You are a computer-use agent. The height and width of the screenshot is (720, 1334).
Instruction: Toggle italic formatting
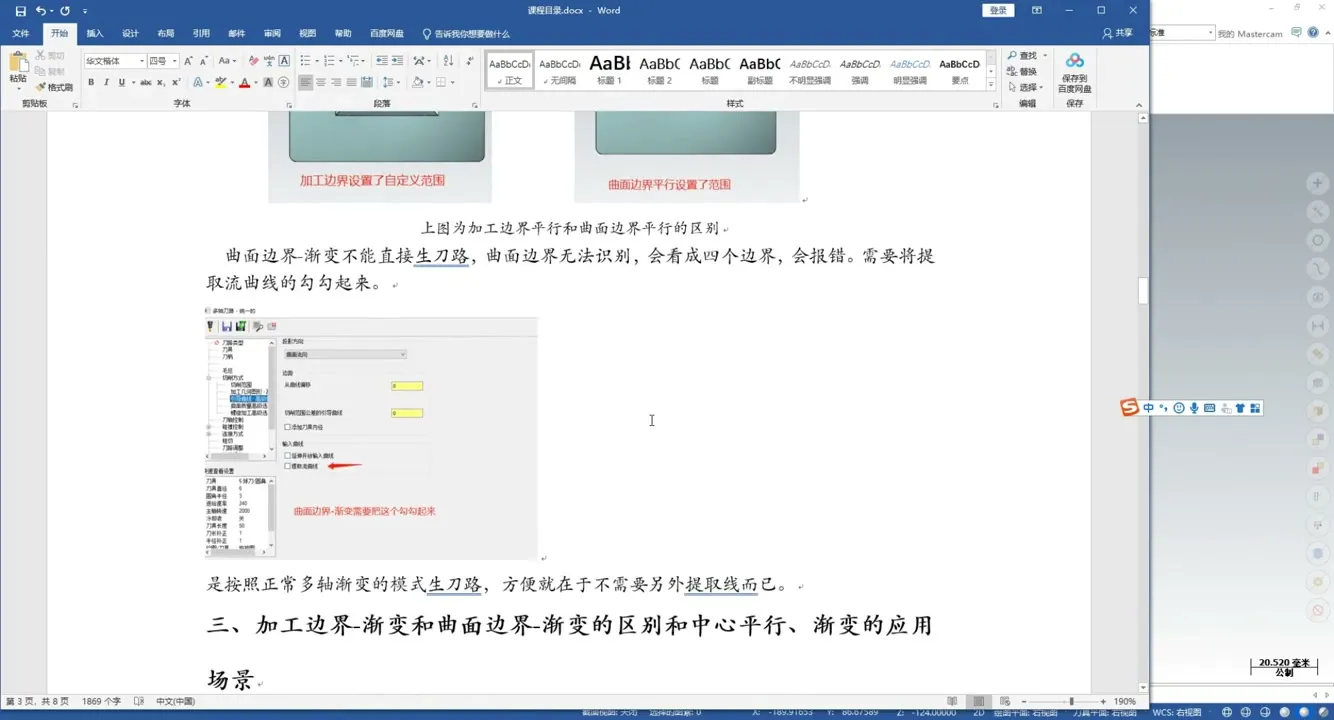(107, 82)
